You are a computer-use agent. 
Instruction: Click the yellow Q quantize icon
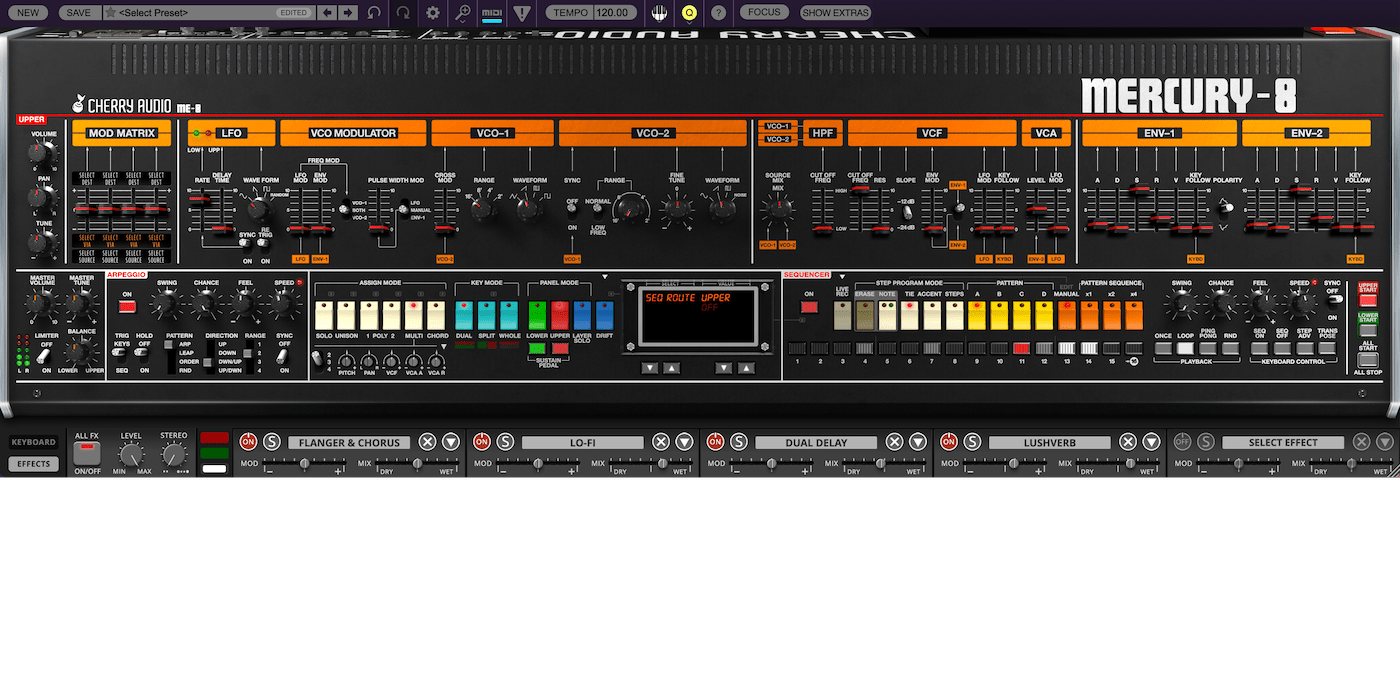tap(689, 12)
